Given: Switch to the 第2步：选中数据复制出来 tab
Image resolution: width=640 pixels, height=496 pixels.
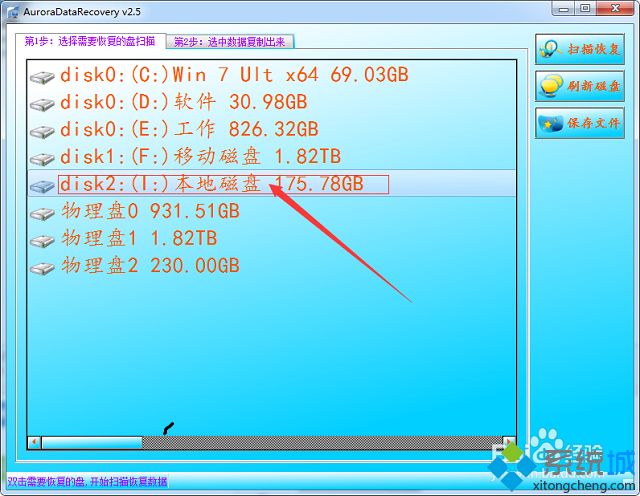Looking at the screenshot, I should coord(230,42).
